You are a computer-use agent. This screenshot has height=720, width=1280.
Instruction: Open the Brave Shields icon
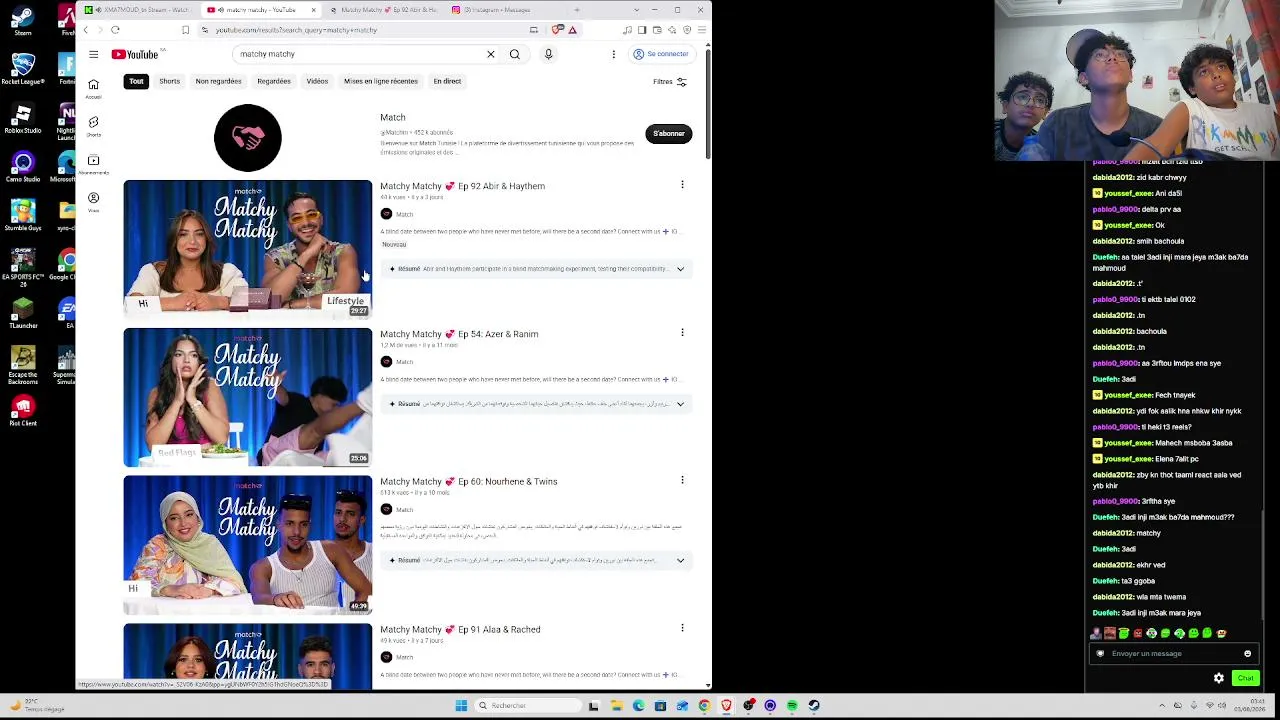click(x=556, y=30)
